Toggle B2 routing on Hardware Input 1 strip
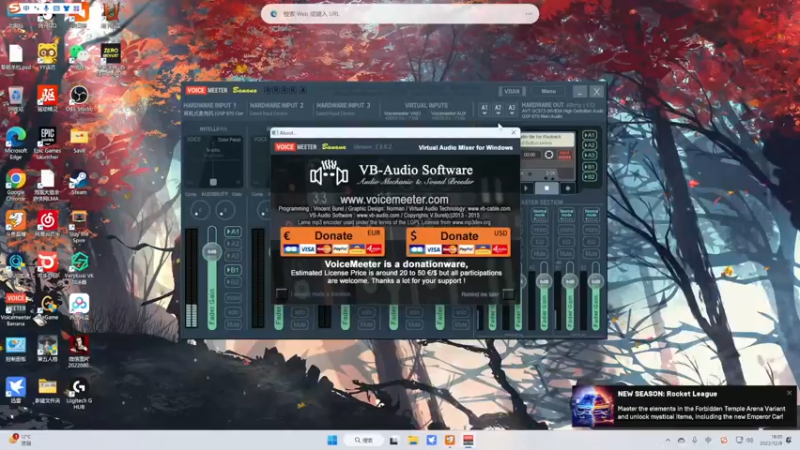This screenshot has height=450, width=800. tap(233, 282)
